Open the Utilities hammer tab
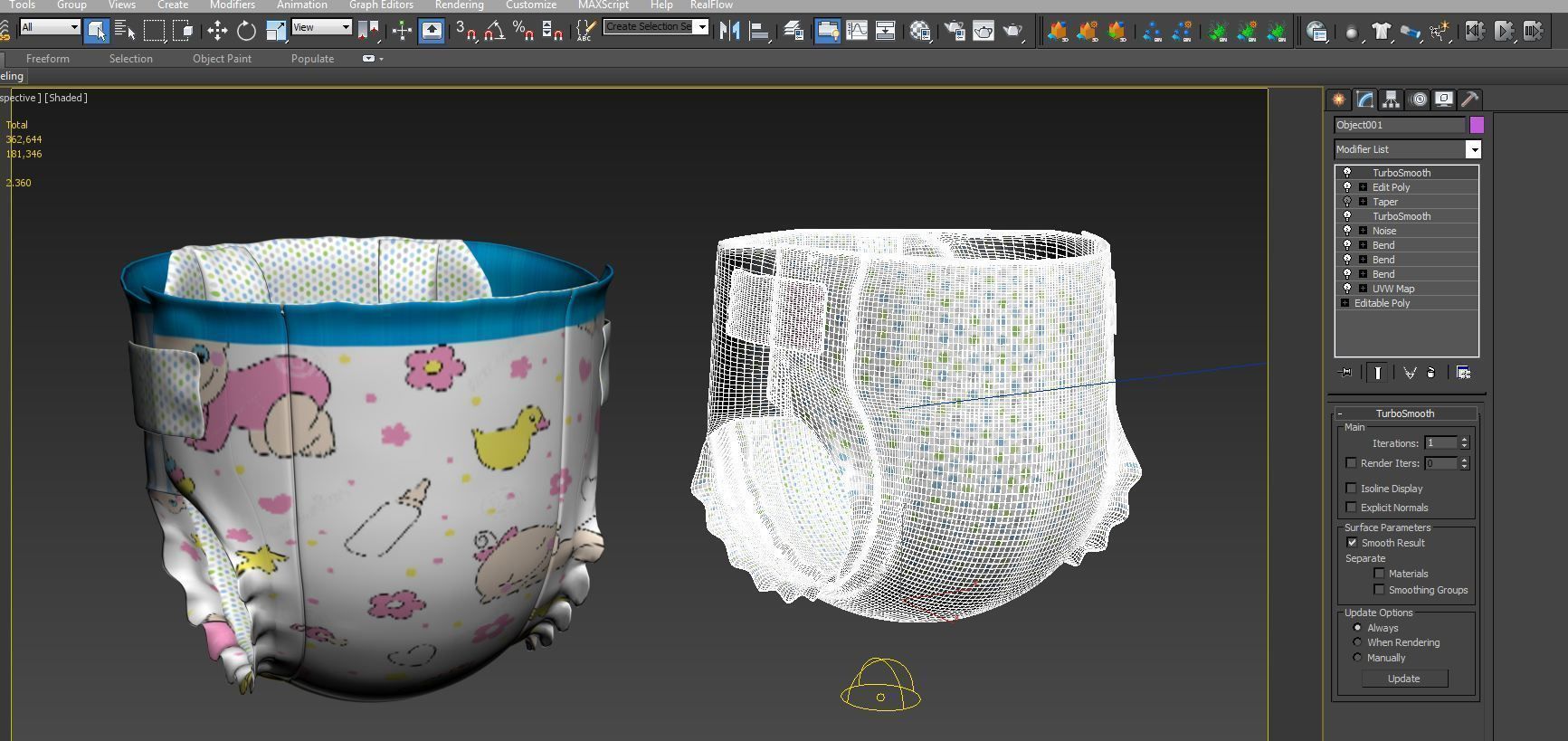This screenshot has height=741, width=1568. [1470, 100]
